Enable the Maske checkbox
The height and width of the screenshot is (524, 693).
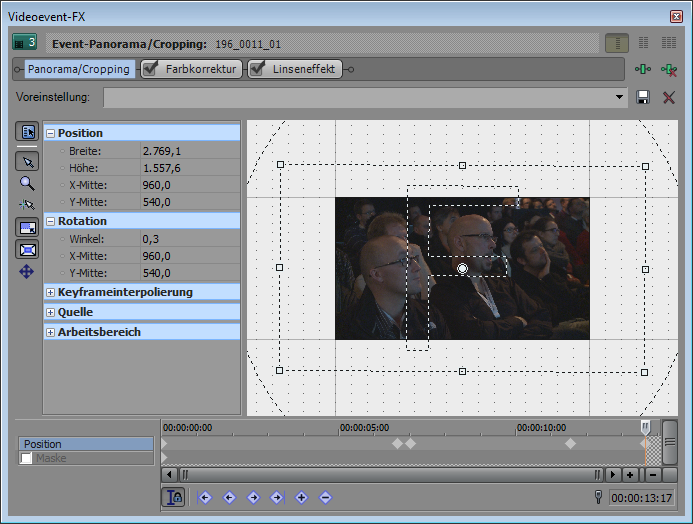pyautogui.click(x=26, y=458)
